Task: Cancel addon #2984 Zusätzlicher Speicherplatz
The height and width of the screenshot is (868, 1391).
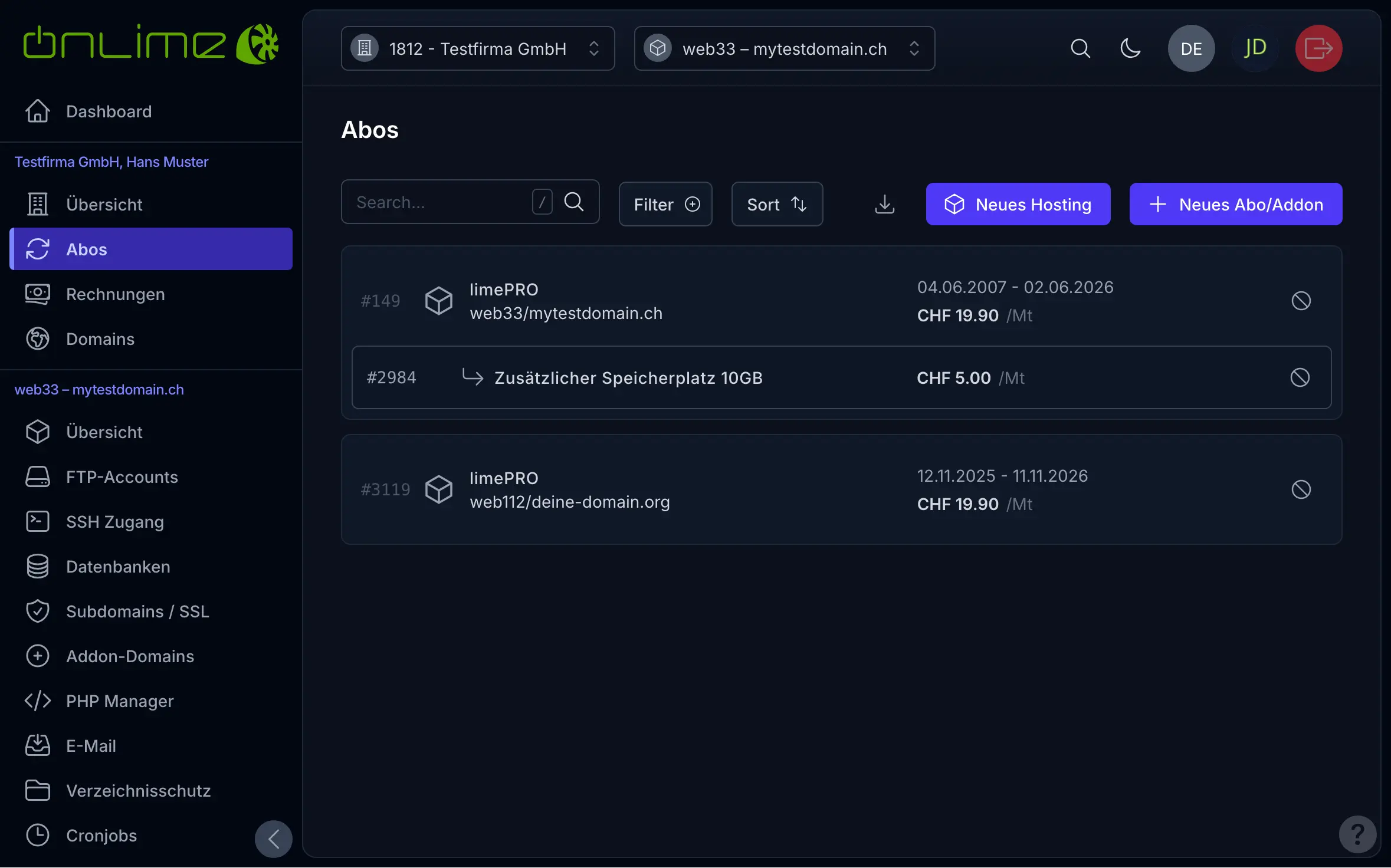Action: point(1300,377)
